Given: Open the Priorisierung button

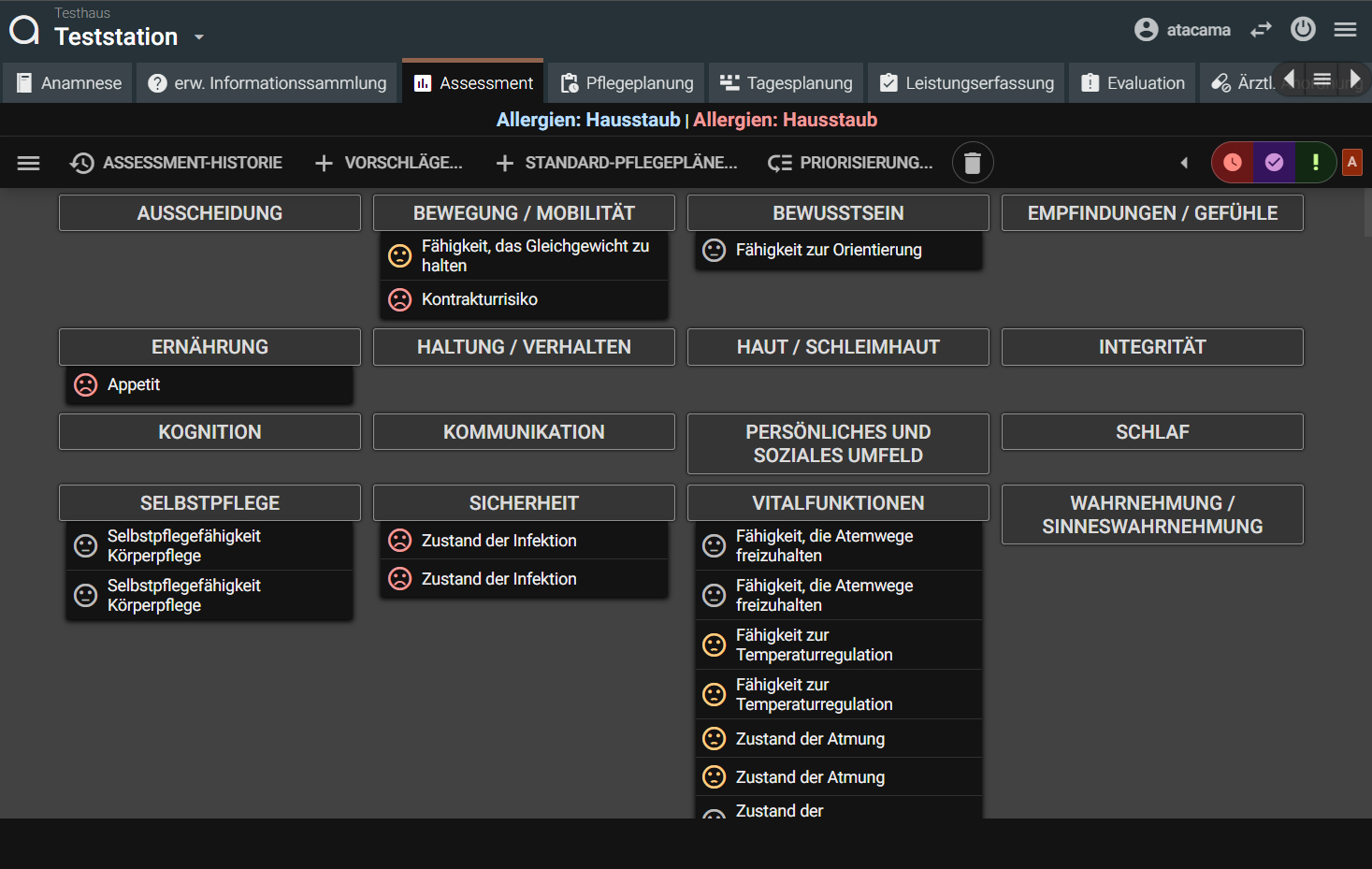Looking at the screenshot, I should [x=849, y=163].
